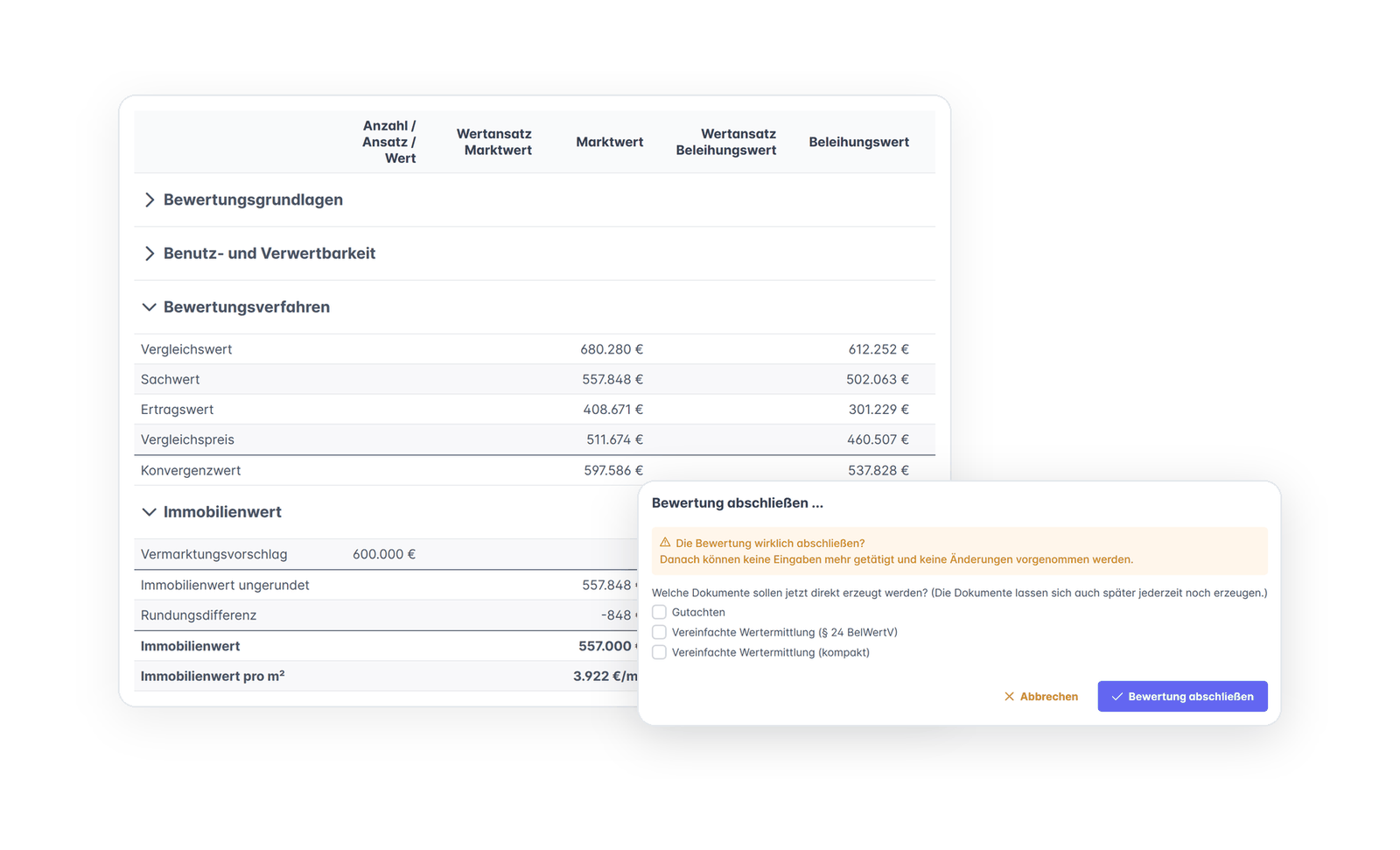
Task: Click Vergleichswert lending value 612.252 €
Action: click(x=878, y=349)
